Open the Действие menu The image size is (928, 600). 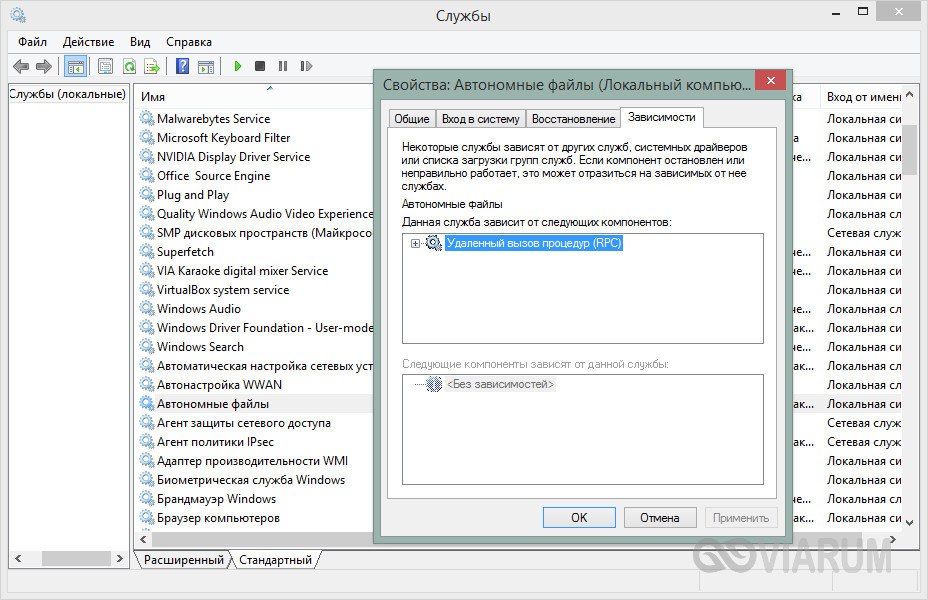pyautogui.click(x=88, y=42)
